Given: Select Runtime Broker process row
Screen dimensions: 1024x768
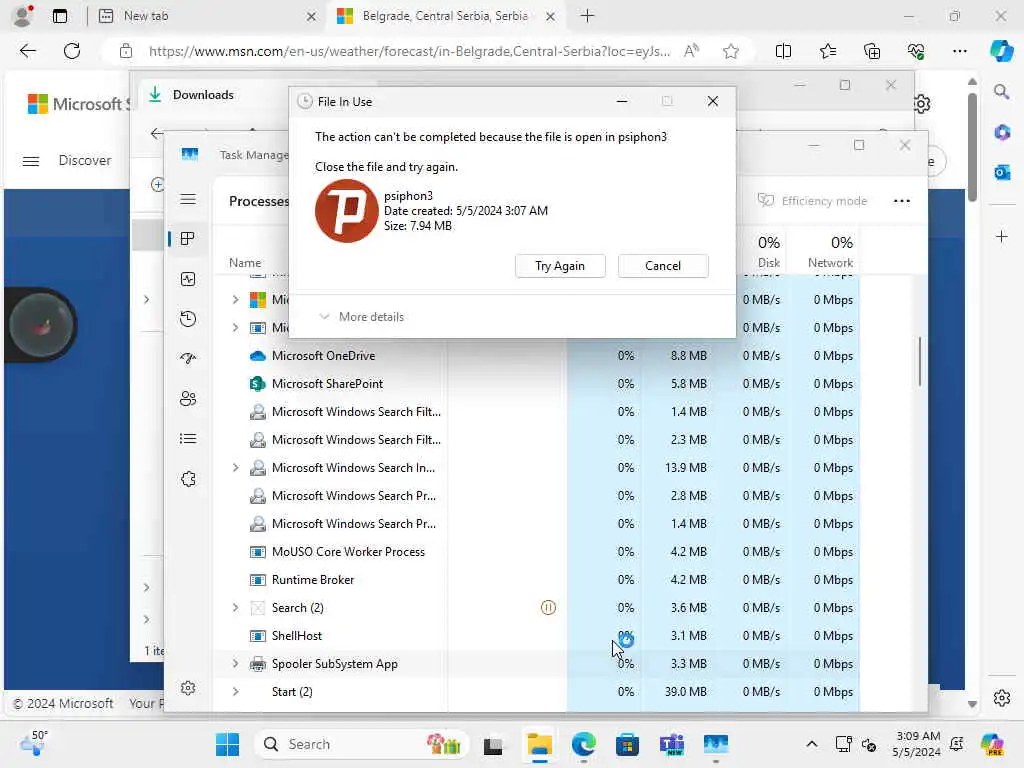Looking at the screenshot, I should click(x=537, y=580).
